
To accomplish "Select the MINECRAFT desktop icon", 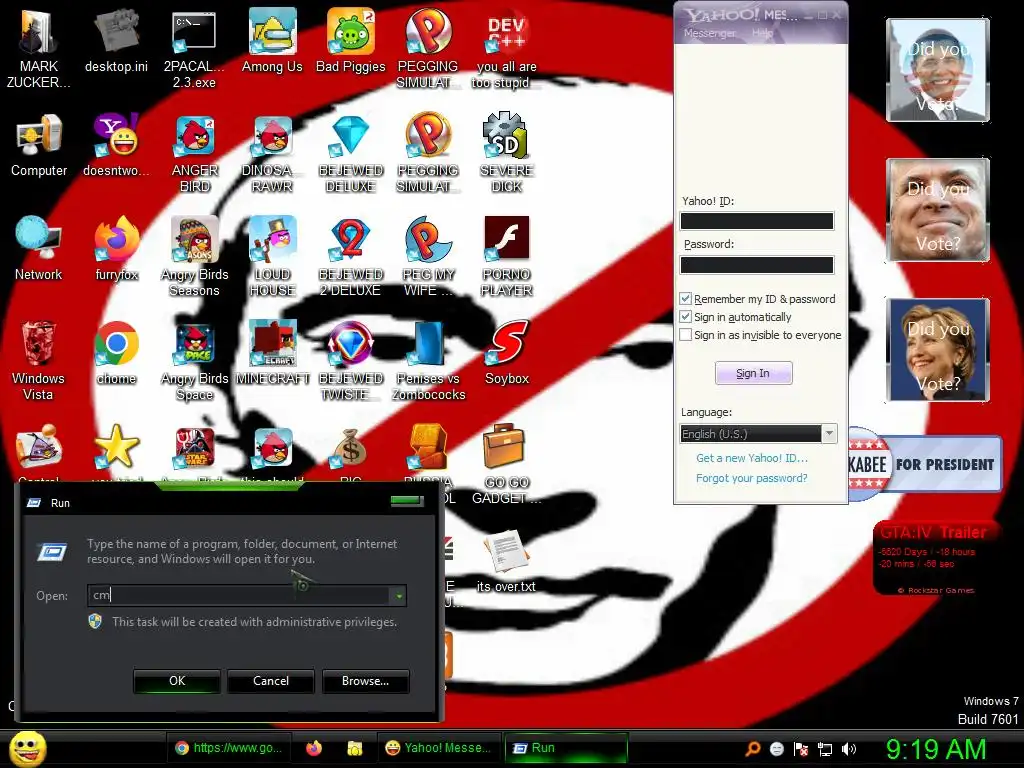I will (x=272, y=353).
